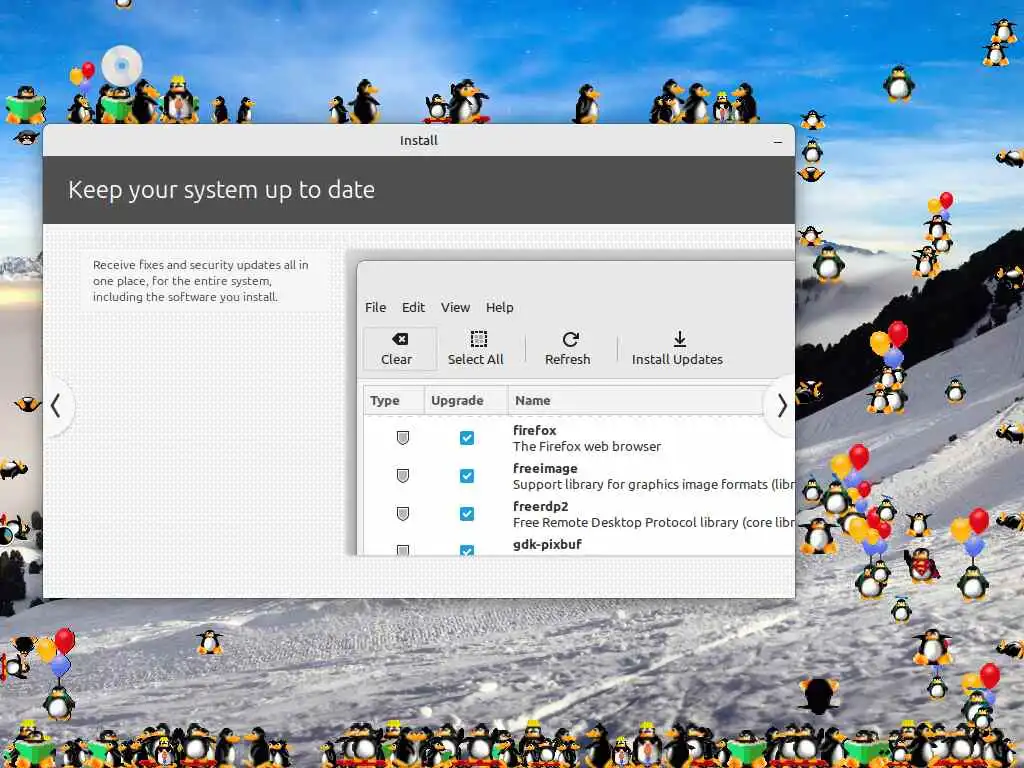Select 'The Firefox web browser' description
Screen dimensions: 1024x768
pyautogui.click(x=586, y=446)
